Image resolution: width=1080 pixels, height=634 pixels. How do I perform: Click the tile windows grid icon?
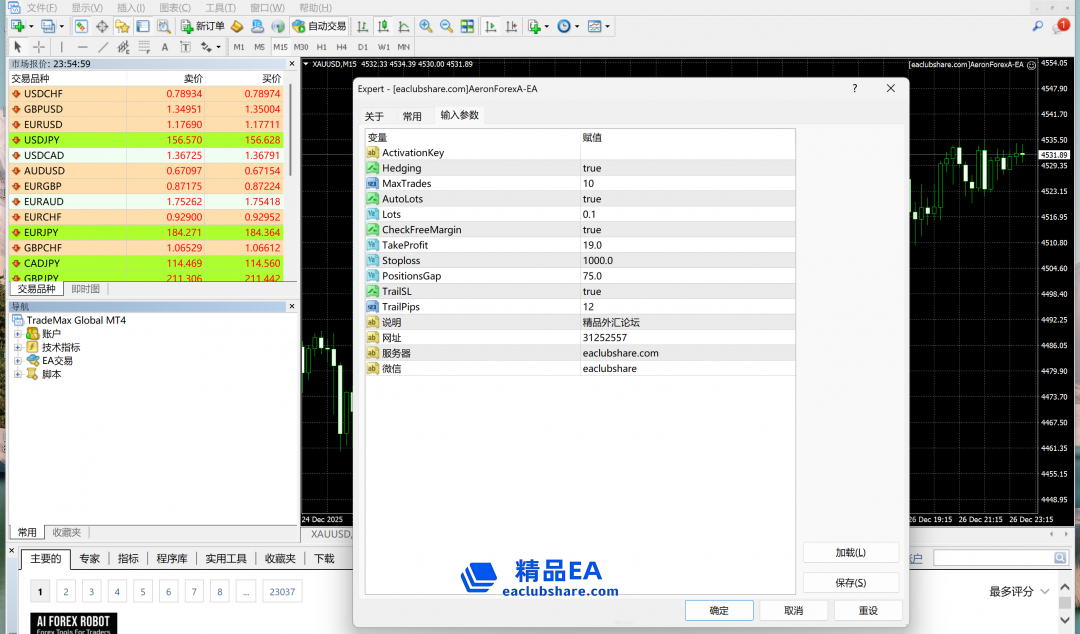click(466, 26)
